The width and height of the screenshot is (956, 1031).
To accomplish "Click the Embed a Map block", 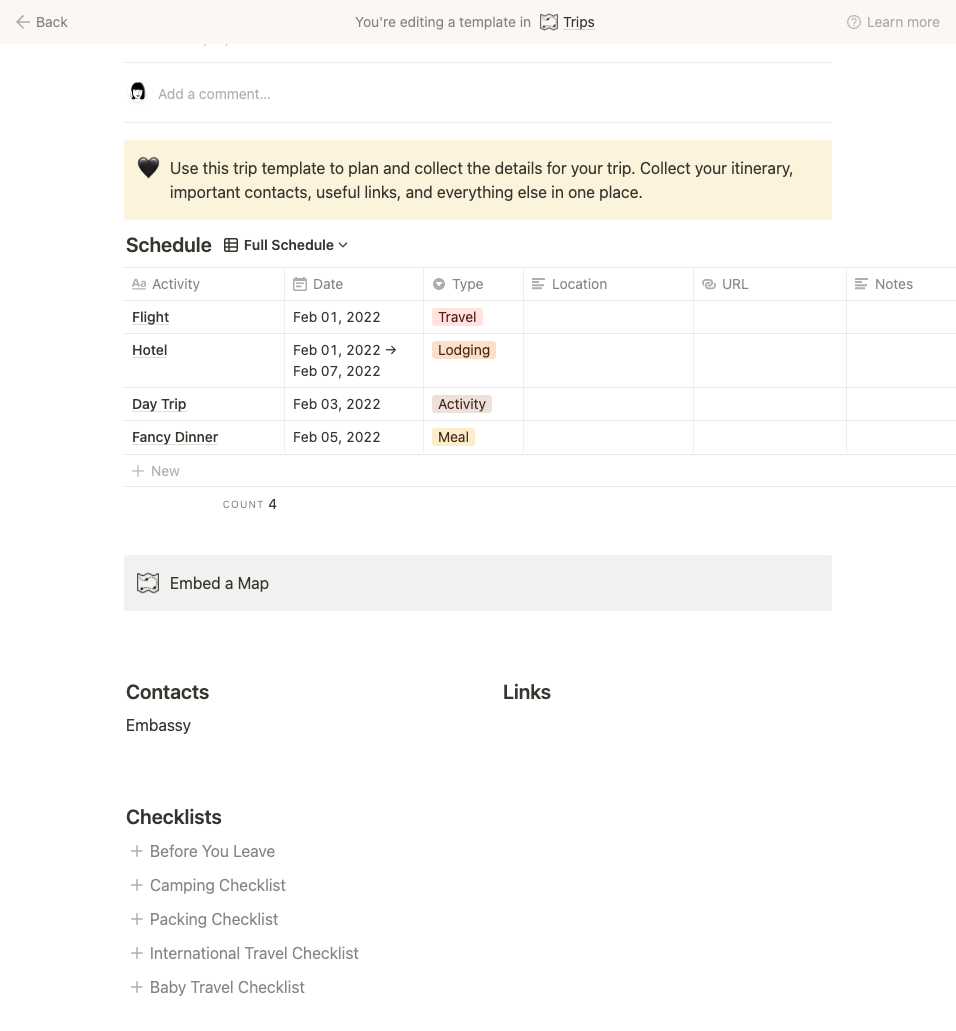I will click(478, 583).
